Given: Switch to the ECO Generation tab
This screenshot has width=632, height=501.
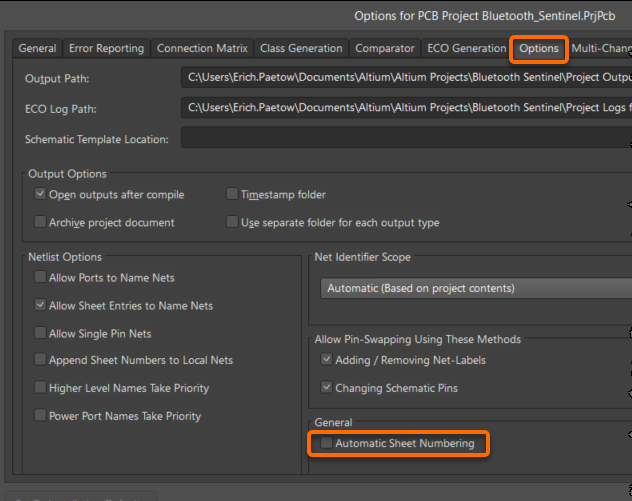Looking at the screenshot, I should pos(466,48).
